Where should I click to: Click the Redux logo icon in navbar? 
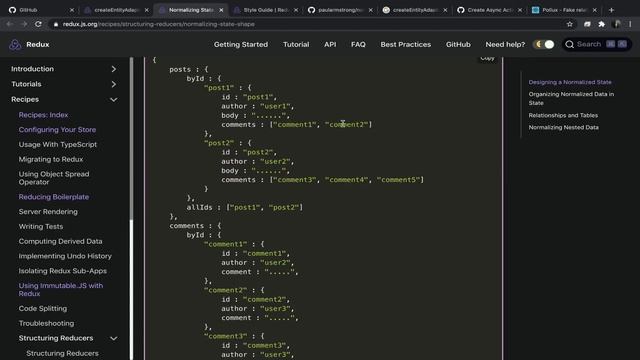click(x=15, y=44)
